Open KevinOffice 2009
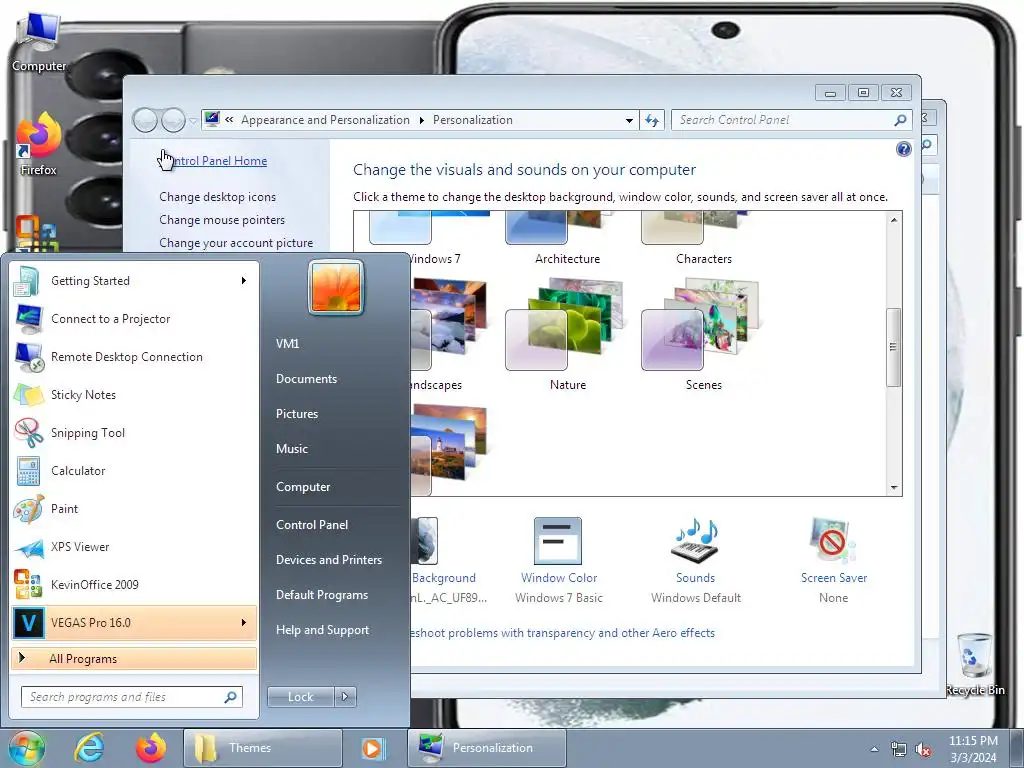The image size is (1024, 768). [x=134, y=584]
